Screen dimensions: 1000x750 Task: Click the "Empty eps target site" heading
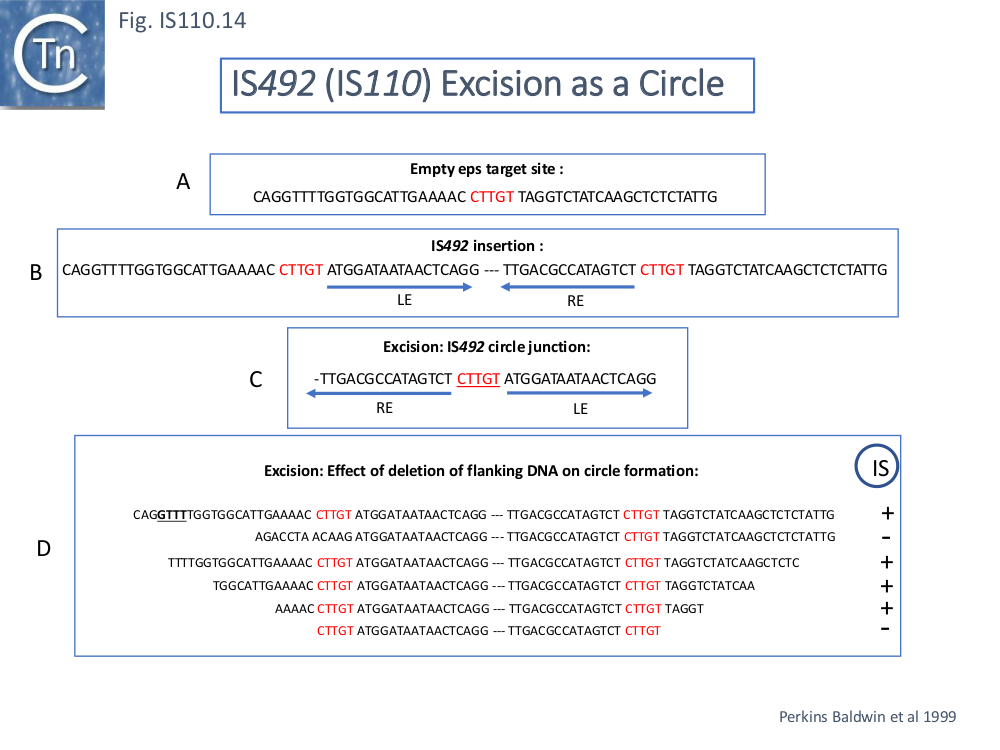(x=487, y=170)
